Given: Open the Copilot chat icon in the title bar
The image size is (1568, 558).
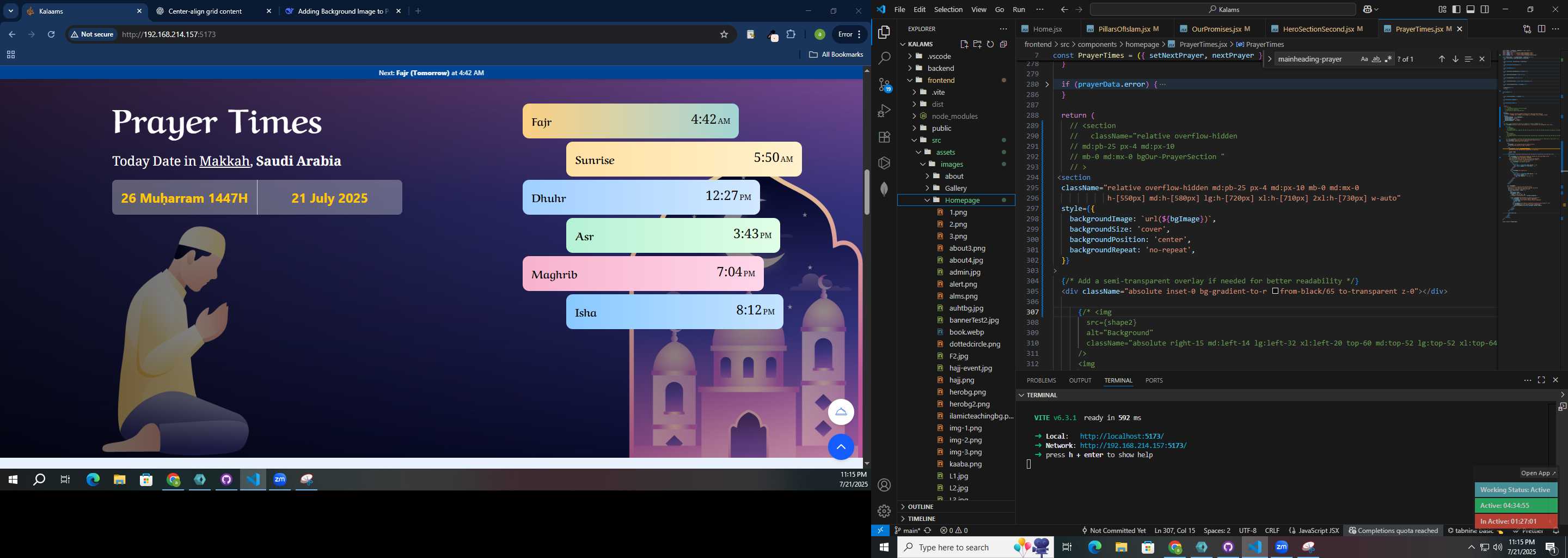Looking at the screenshot, I should click(1368, 9).
